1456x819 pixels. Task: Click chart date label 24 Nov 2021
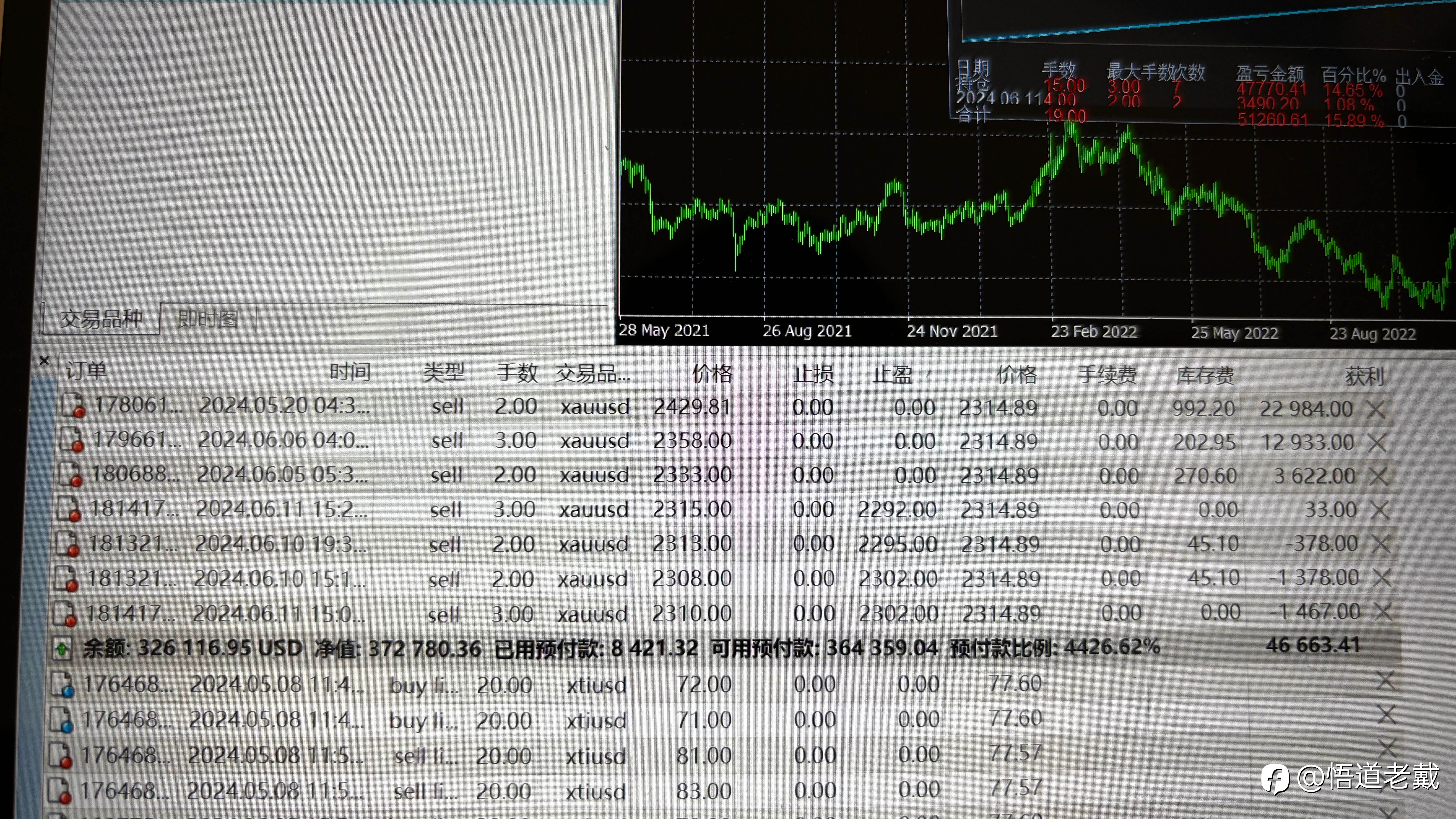point(952,331)
